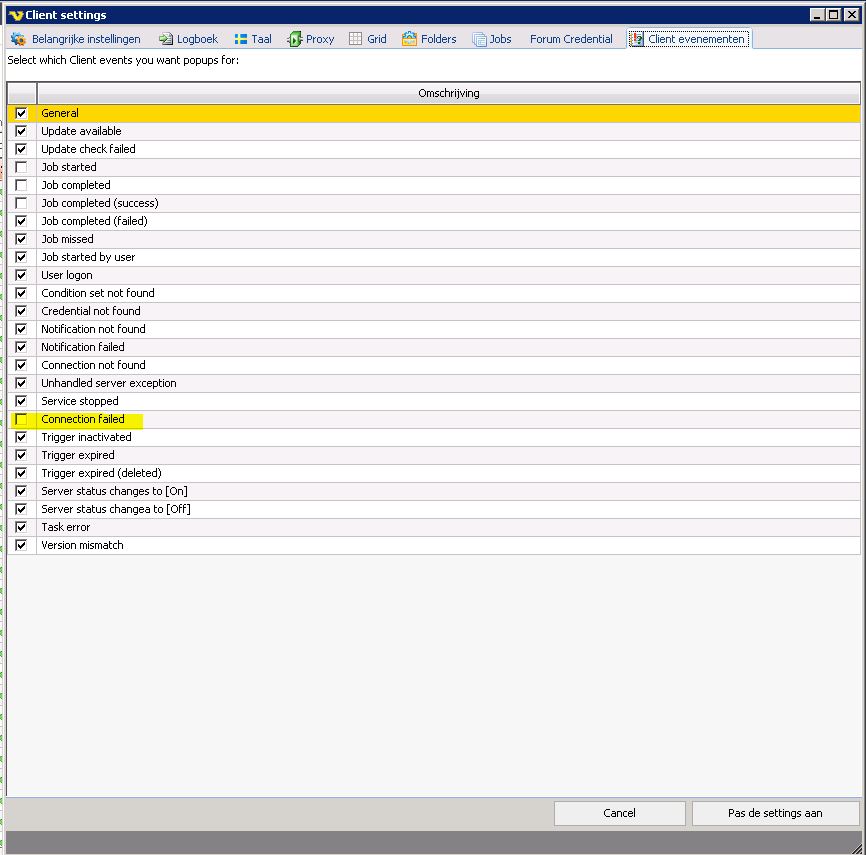866x855 pixels.
Task: Click the Folders tab folder icon
Action: (410, 39)
